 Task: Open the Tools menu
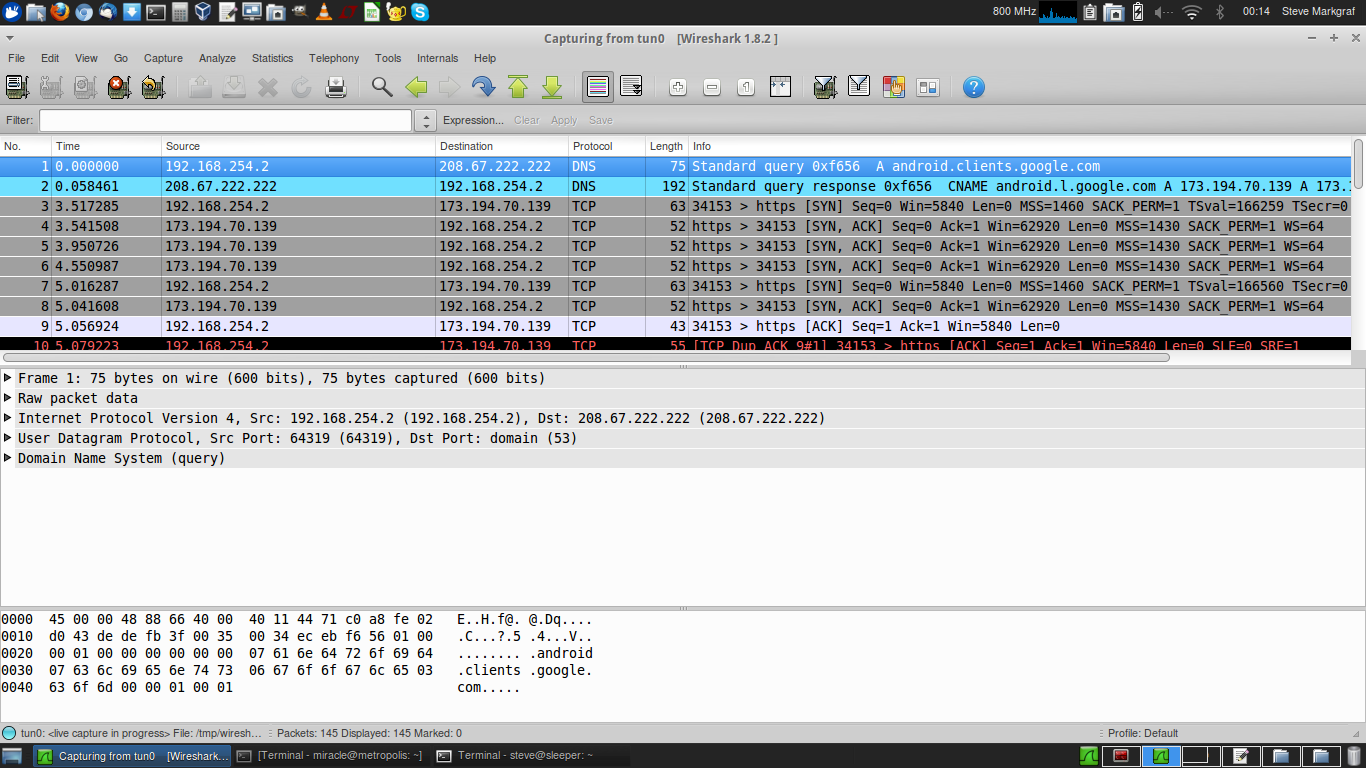[388, 58]
